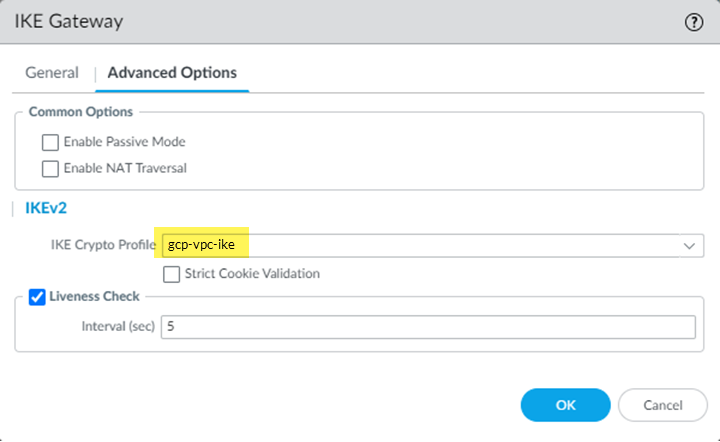The height and width of the screenshot is (442, 720).
Task: Expand the IKE Crypto Profile dropdown arrow
Action: [689, 245]
